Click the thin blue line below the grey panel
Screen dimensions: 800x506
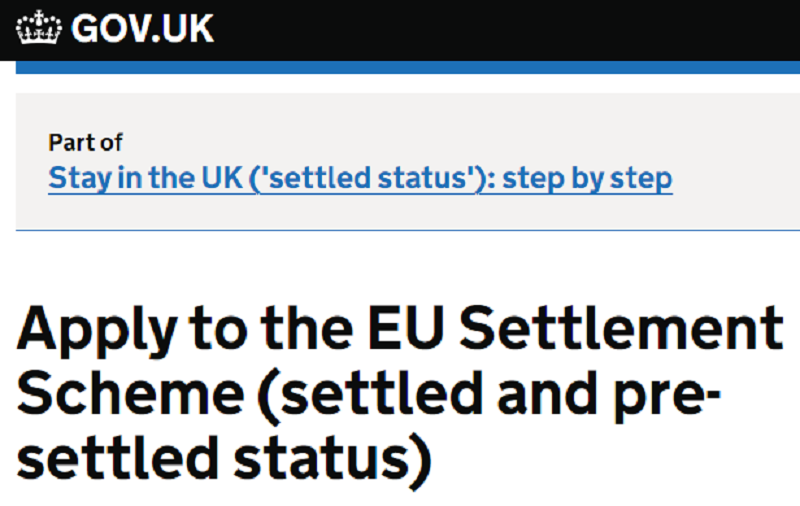pos(408,230)
